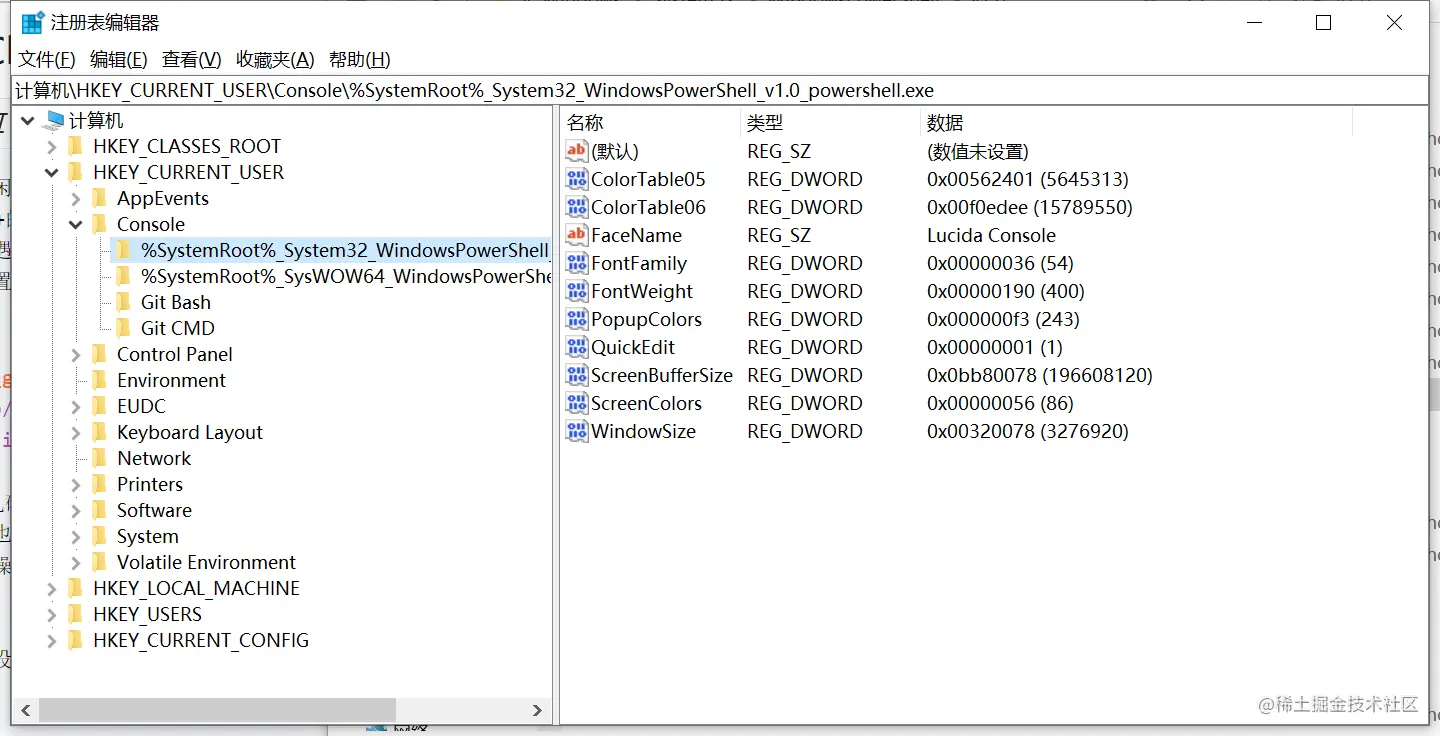The image size is (1440, 736).
Task: Select the HKEY_USERS label
Action: click(147, 614)
